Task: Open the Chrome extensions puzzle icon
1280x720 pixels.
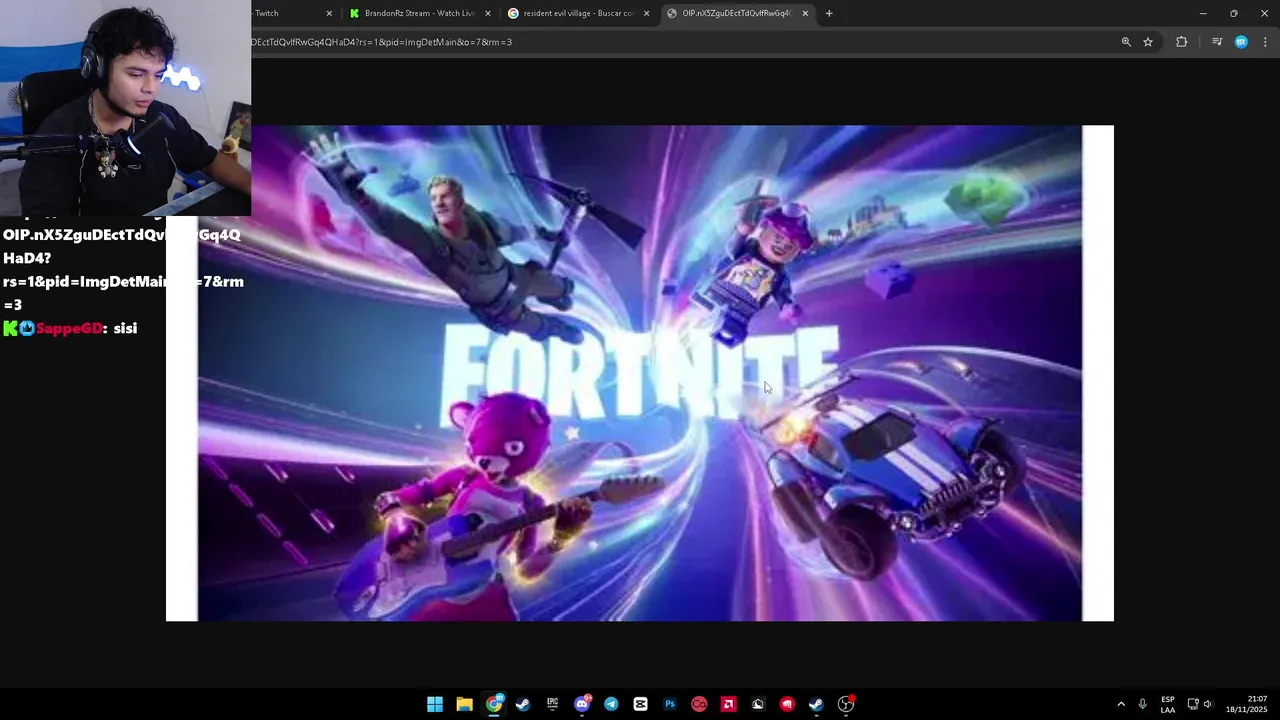Action: (x=1181, y=42)
